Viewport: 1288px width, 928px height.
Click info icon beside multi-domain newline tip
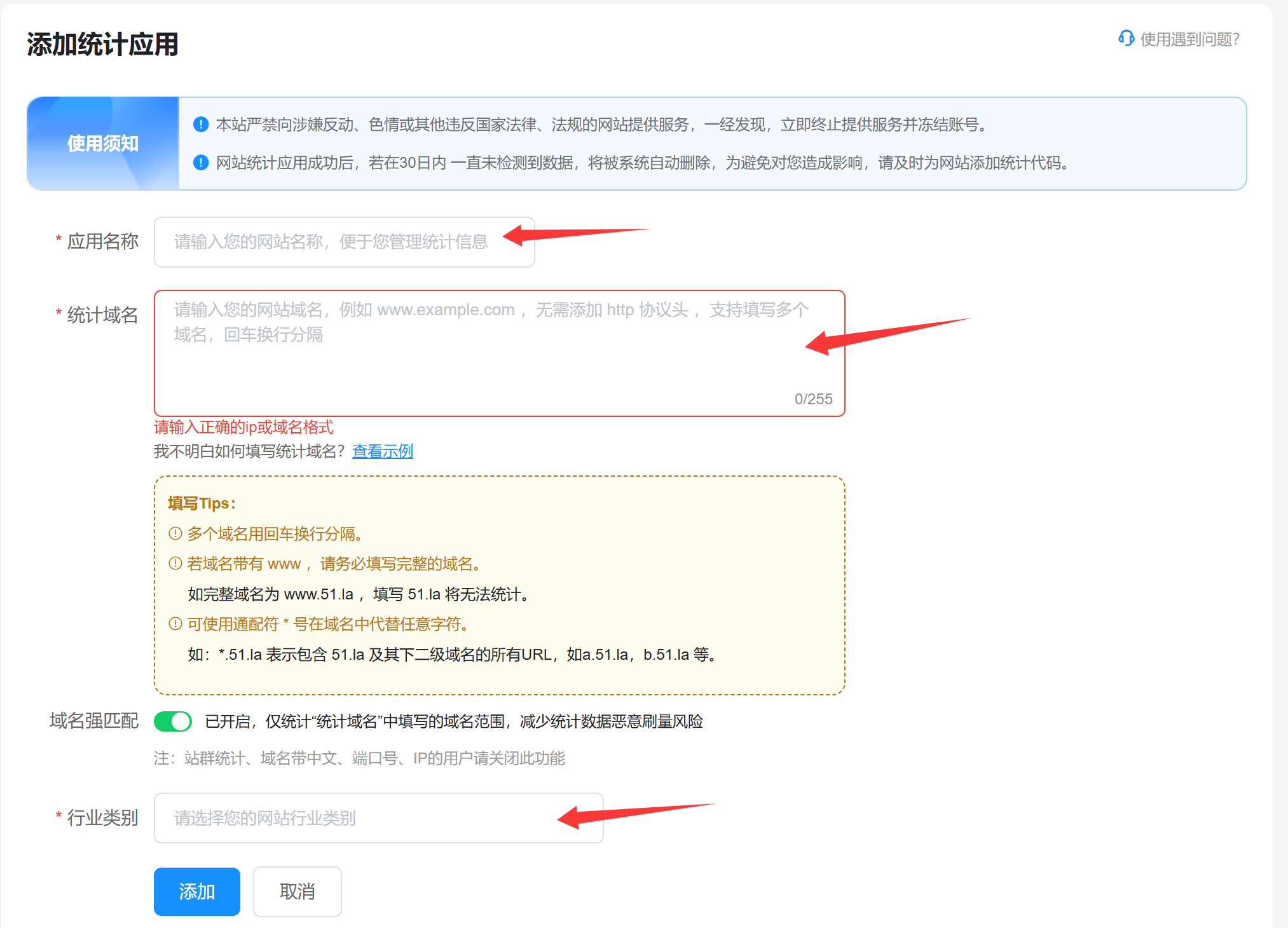(x=175, y=533)
